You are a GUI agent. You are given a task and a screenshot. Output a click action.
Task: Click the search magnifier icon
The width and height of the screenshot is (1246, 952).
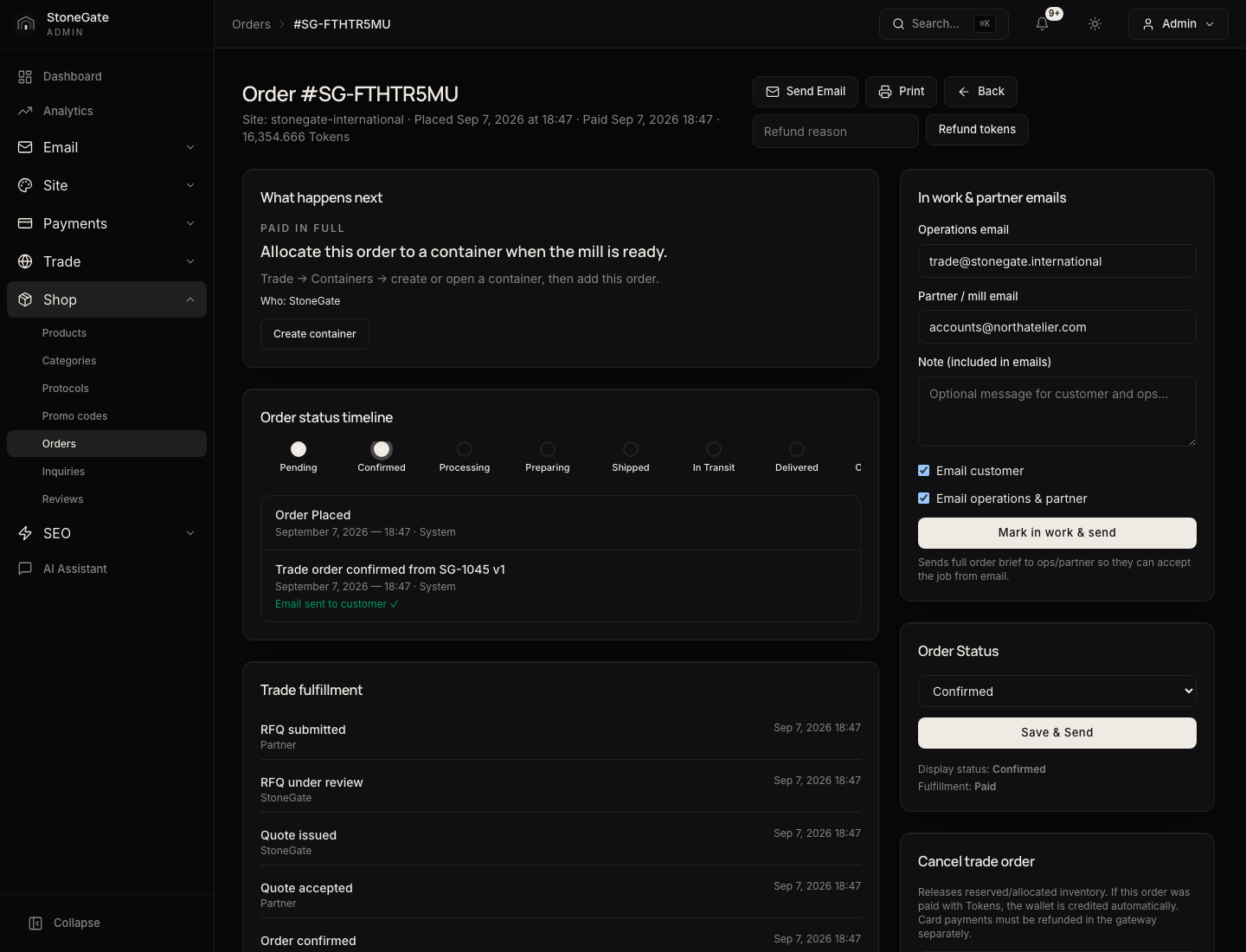coord(899,24)
